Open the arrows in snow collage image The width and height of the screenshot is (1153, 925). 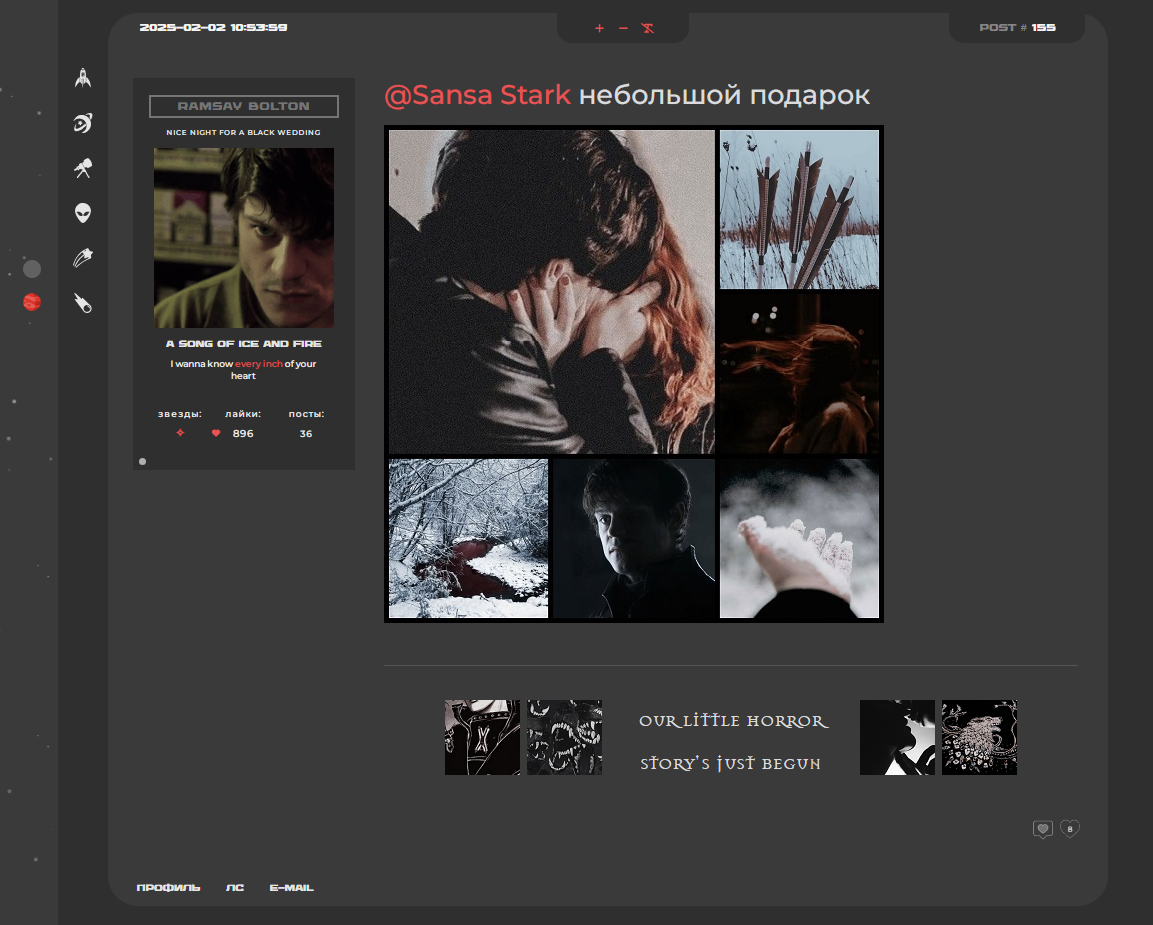click(x=799, y=210)
